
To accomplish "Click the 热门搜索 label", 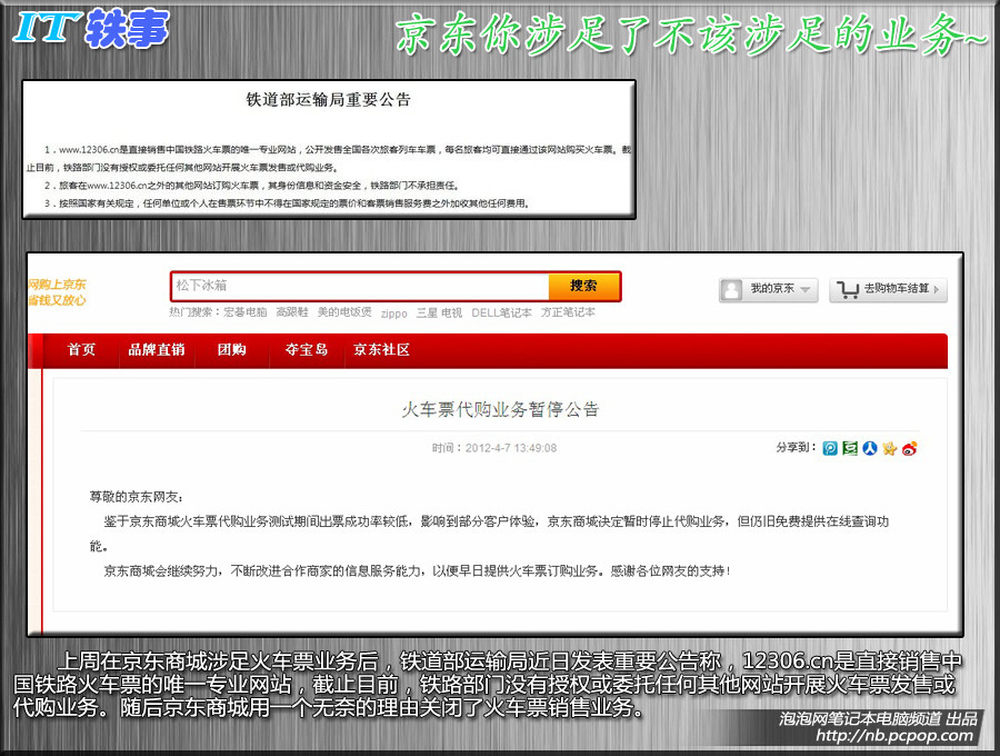I will tap(194, 312).
